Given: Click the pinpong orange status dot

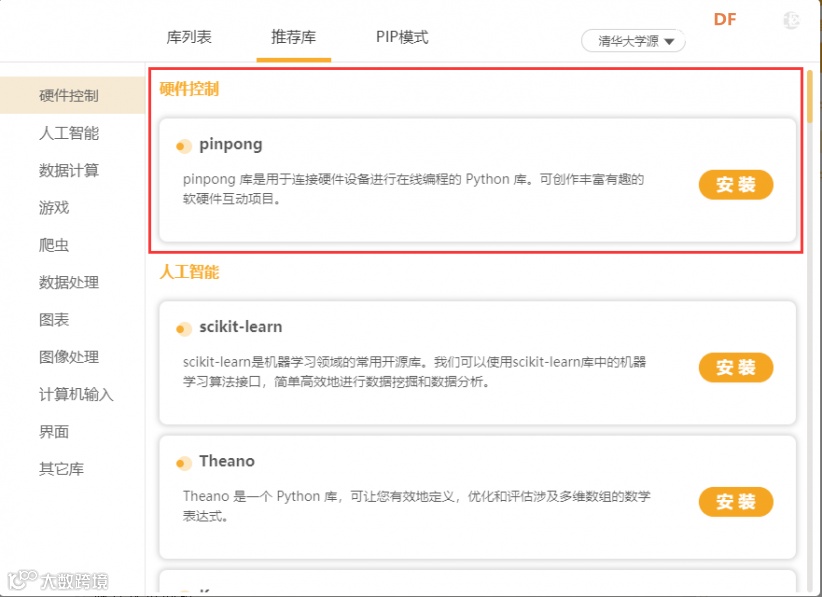Looking at the screenshot, I should pyautogui.click(x=183, y=146).
